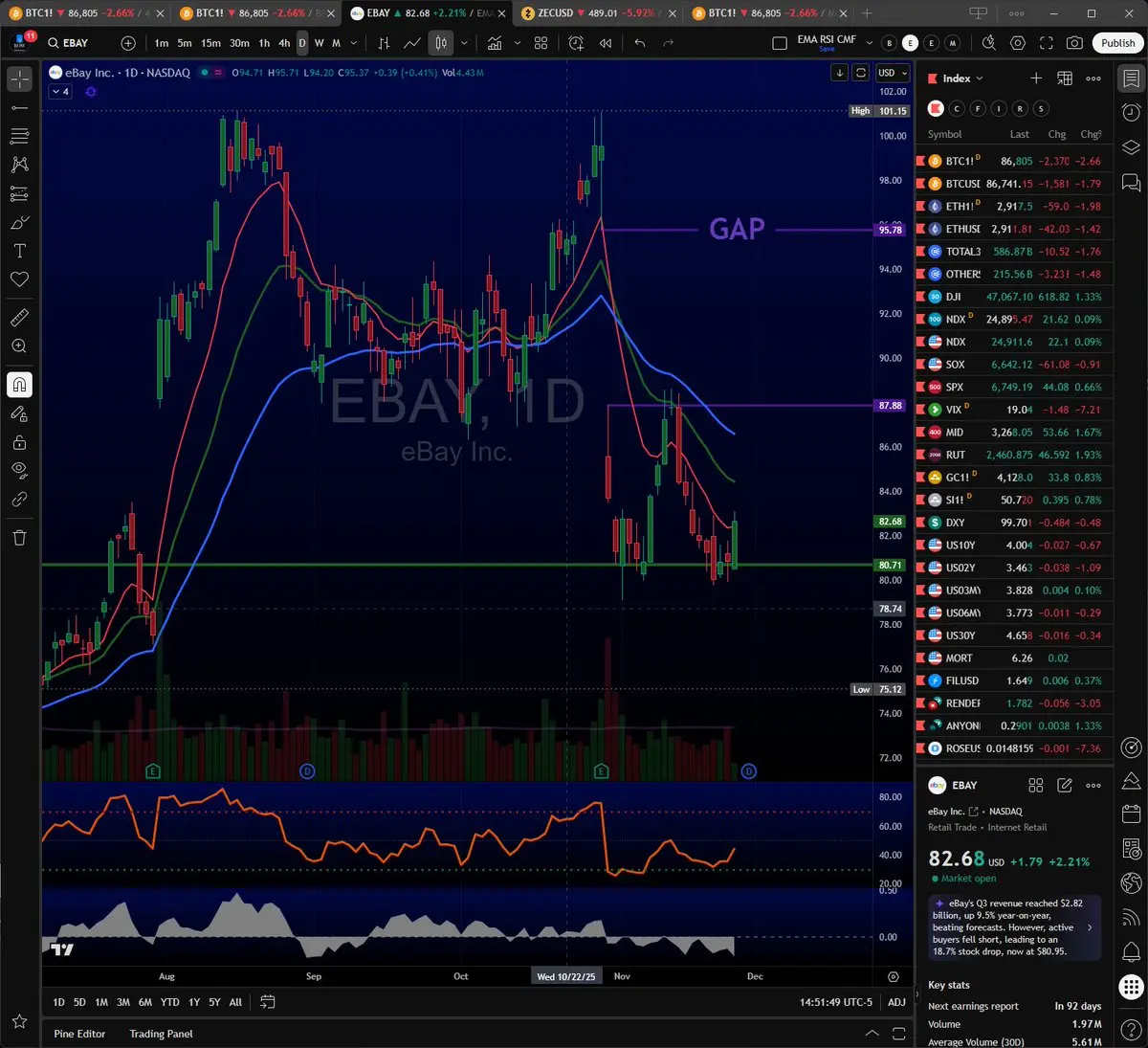
Task: Select the C watchlist filter circle
Action: click(957, 109)
